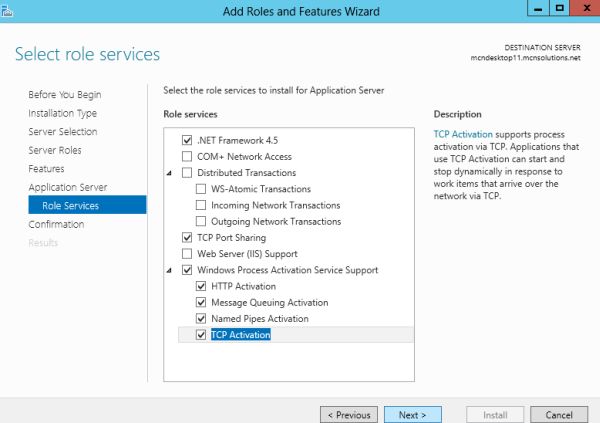Collapse Windows Process Activation Service Support node

[x=171, y=270]
